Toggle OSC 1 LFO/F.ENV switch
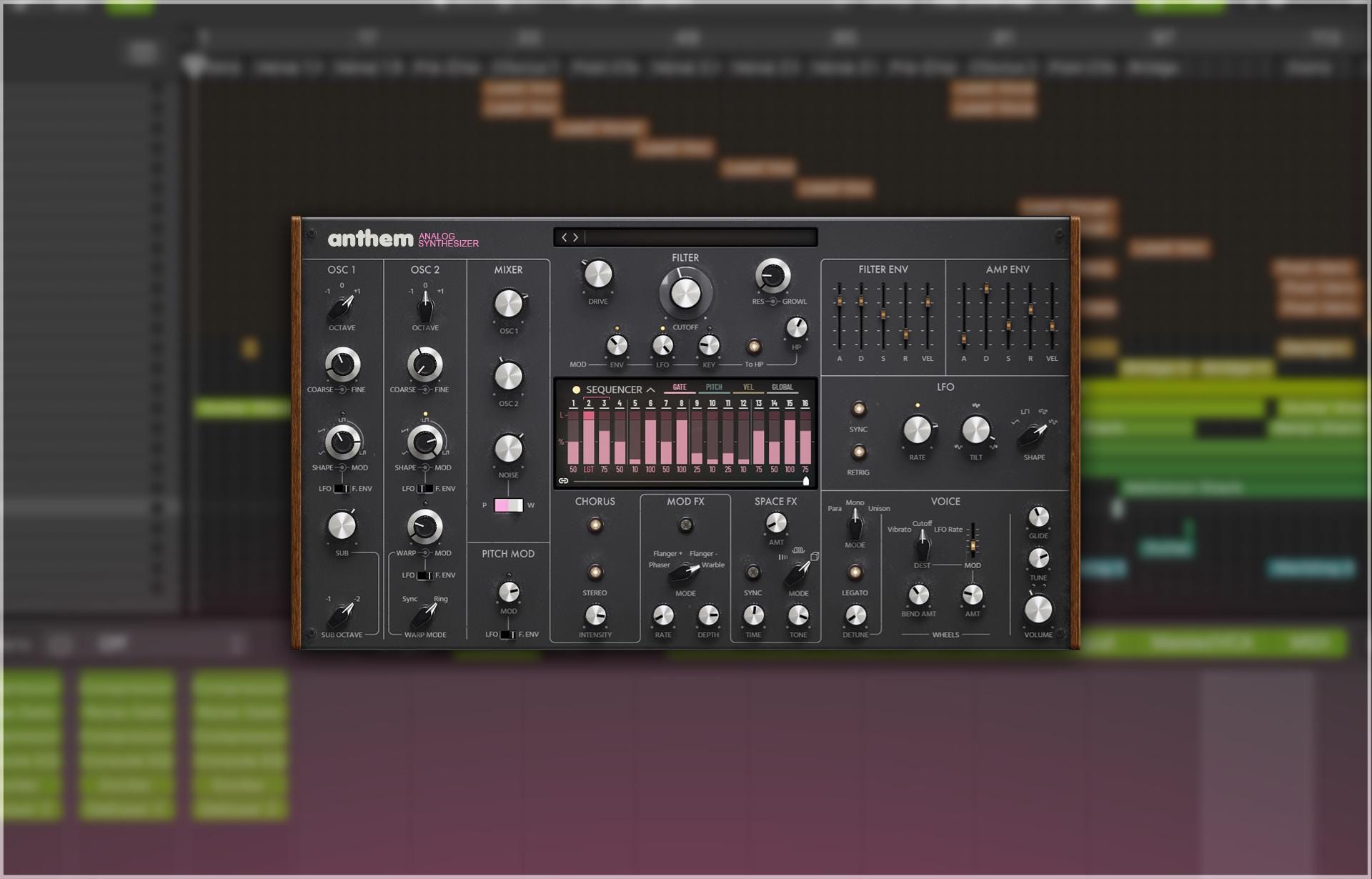This screenshot has width=1372, height=879. [342, 489]
